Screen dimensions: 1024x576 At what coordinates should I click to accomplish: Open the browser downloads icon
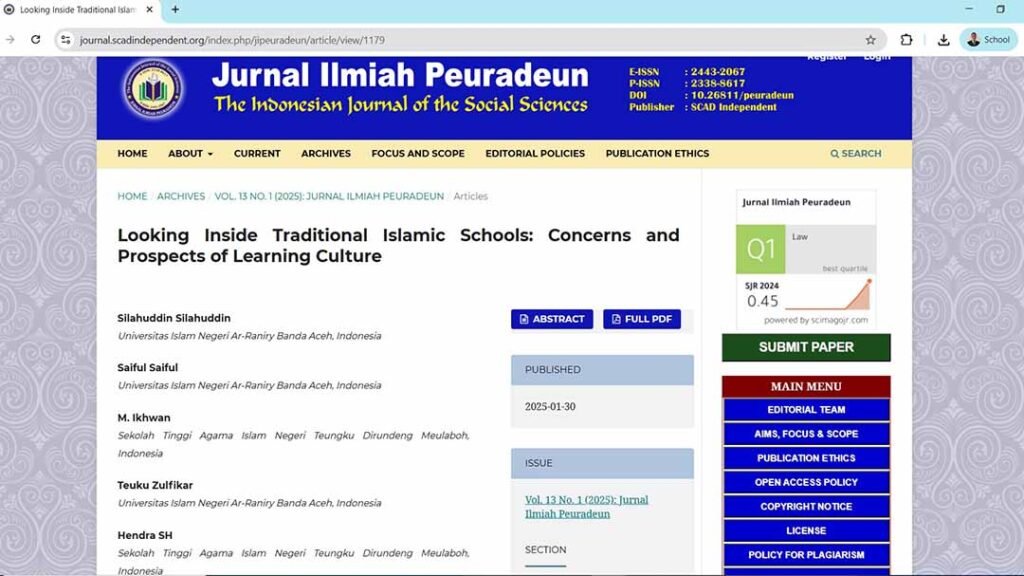click(943, 40)
